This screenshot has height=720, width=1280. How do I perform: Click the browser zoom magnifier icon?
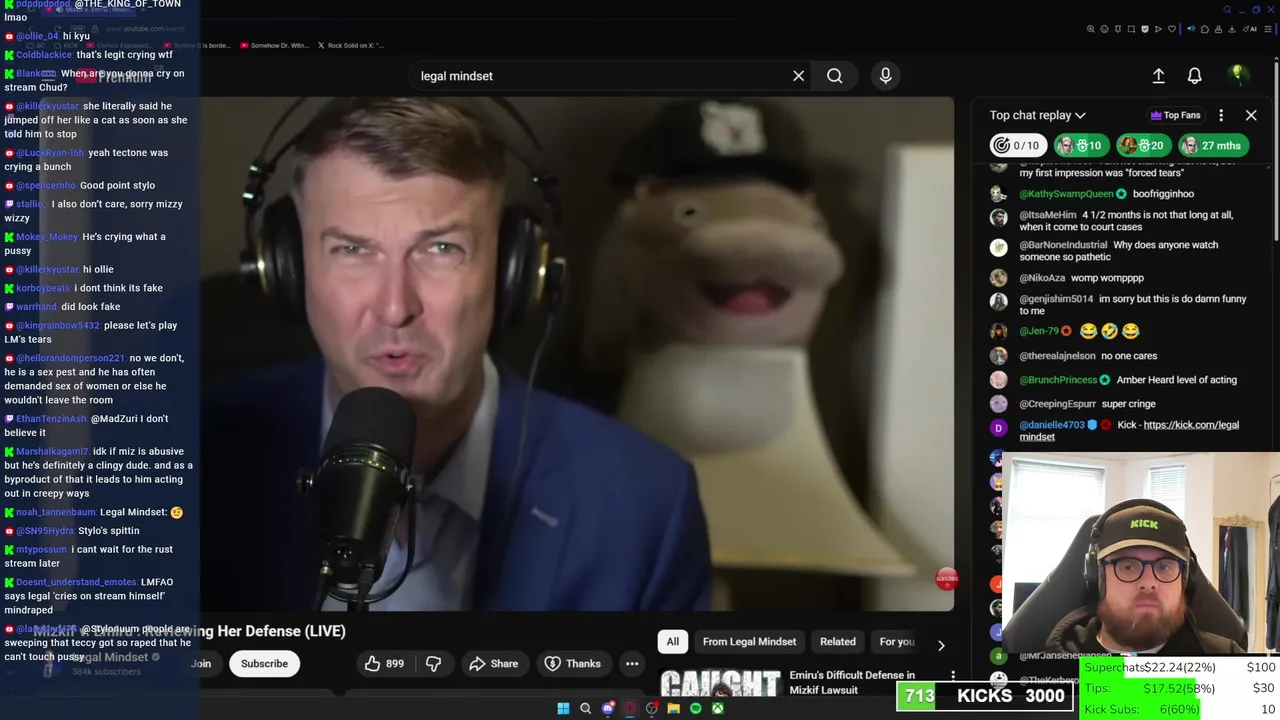click(x=1090, y=29)
